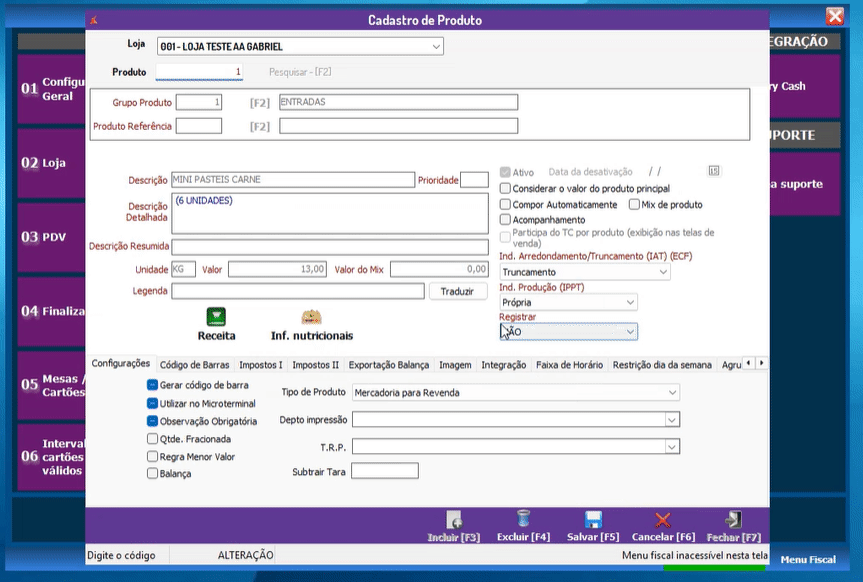Go to Exportação Balança tab
The height and width of the screenshot is (582, 863).
[389, 365]
